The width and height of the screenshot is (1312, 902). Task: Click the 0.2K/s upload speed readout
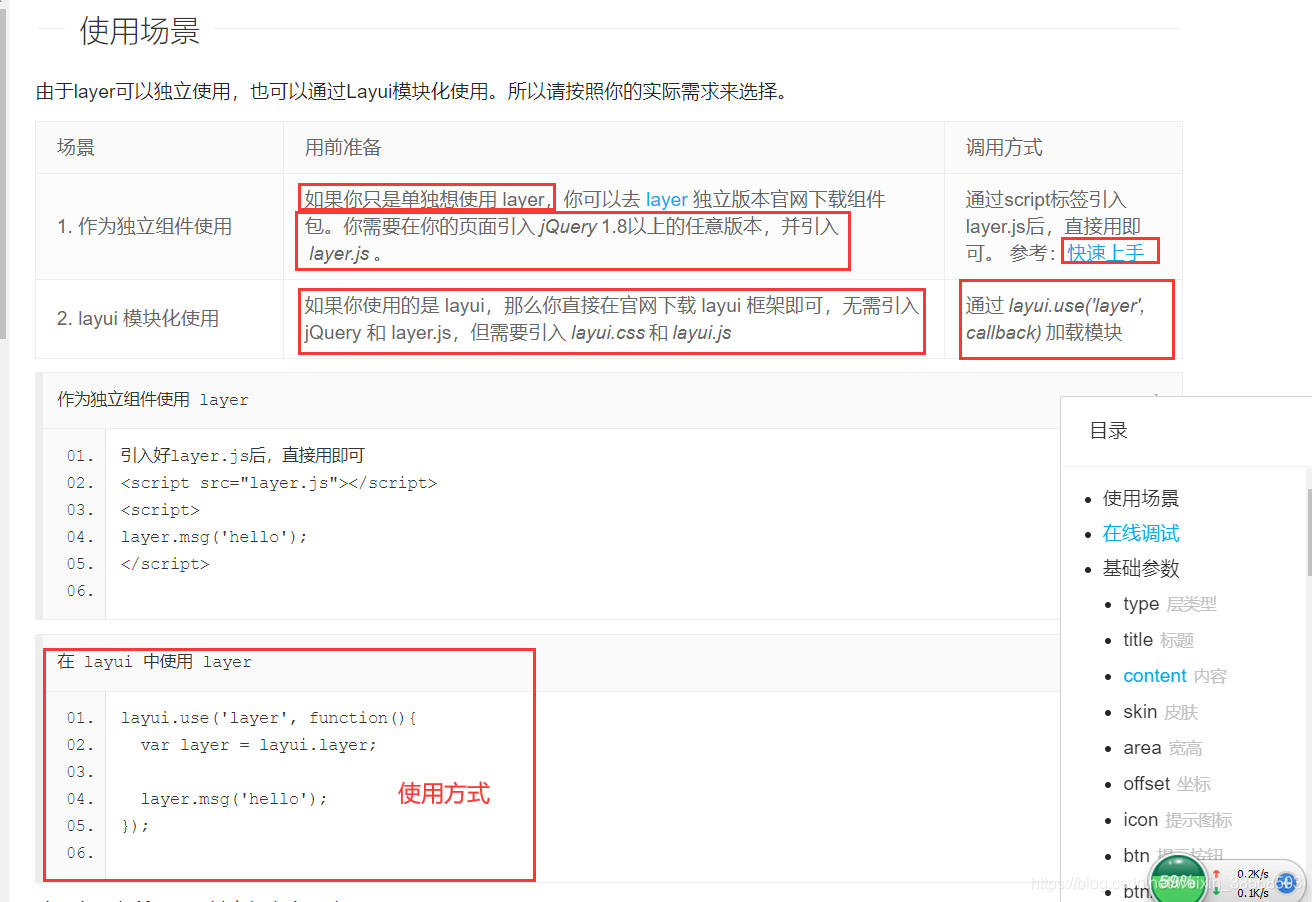pos(1251,873)
